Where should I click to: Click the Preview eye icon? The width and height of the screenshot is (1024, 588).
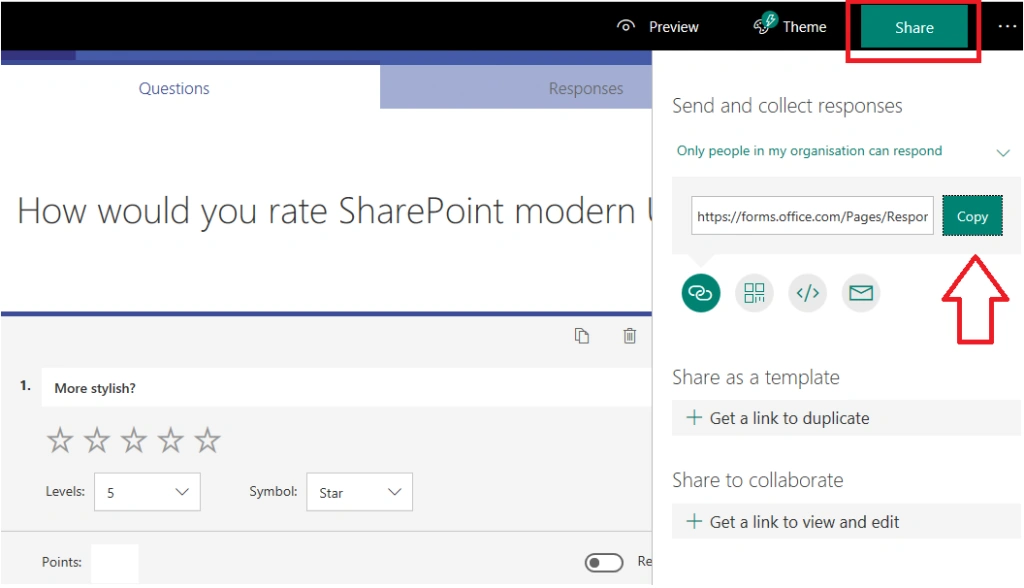pos(626,26)
